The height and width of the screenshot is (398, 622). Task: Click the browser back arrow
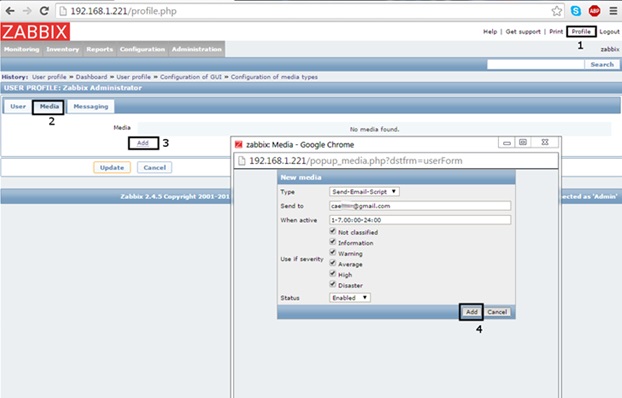pyautogui.click(x=10, y=11)
